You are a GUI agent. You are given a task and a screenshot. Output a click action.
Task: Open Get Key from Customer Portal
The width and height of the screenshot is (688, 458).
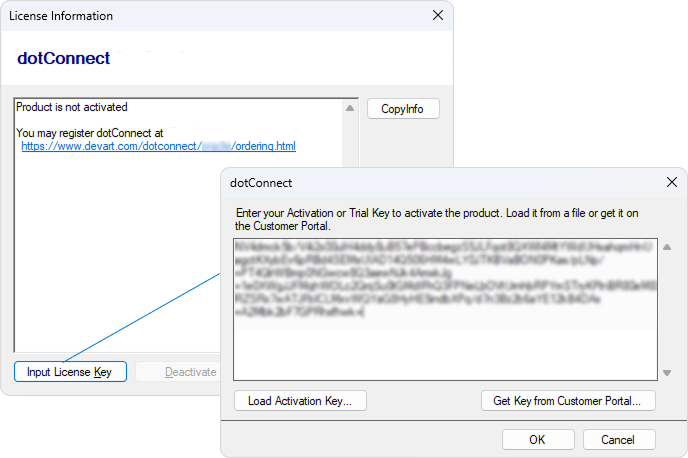click(574, 401)
